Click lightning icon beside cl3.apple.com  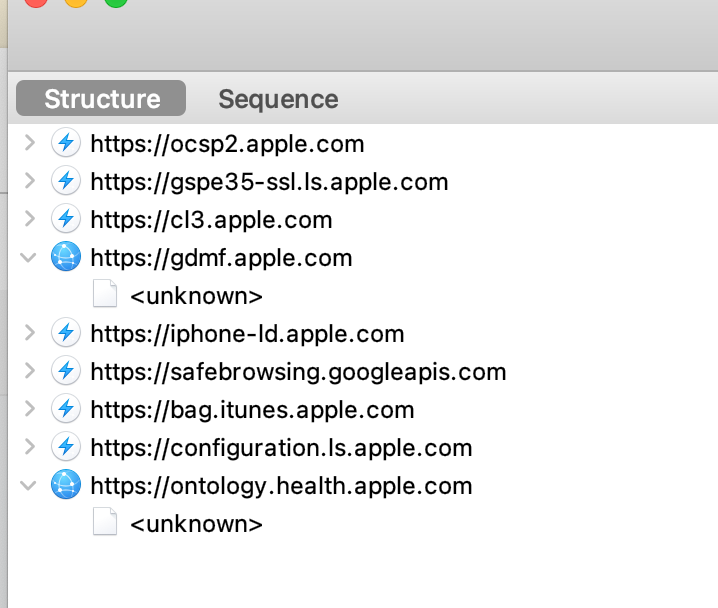66,219
